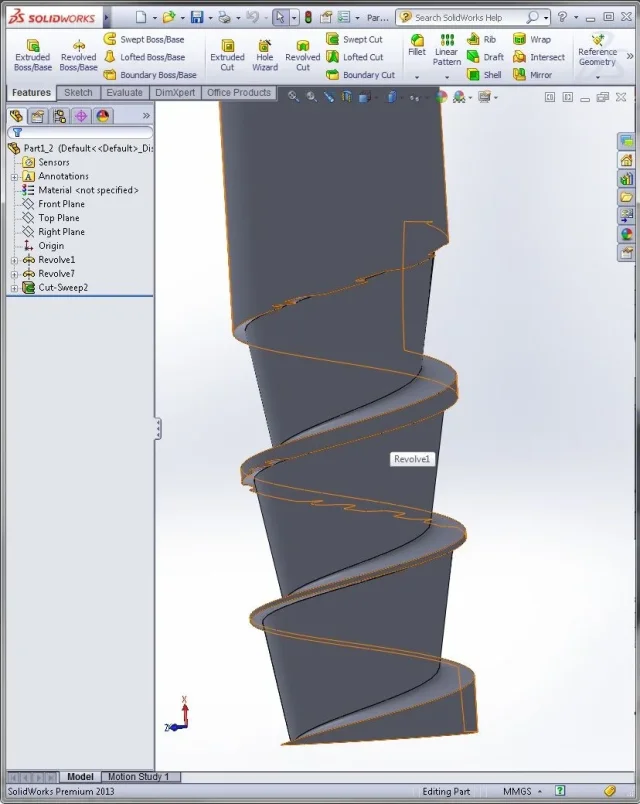Select Front Plane in feature tree
The height and width of the screenshot is (804, 640).
coord(61,204)
